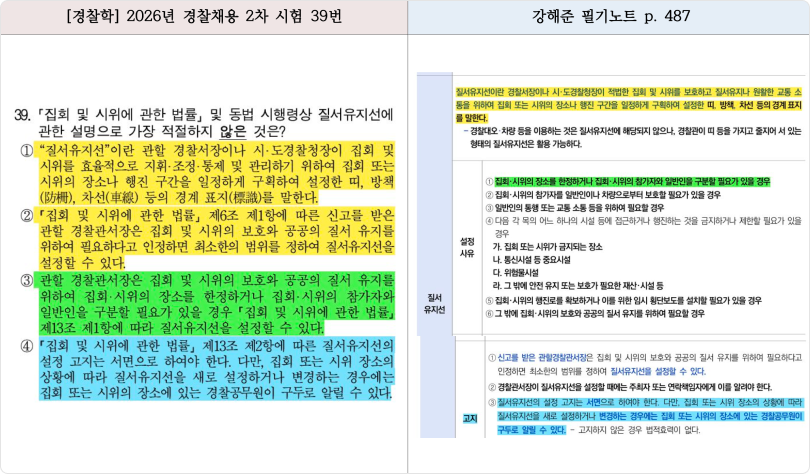This screenshot has width=810, height=474.
Task: Click notes item '집회·시위의 참가자를 일반인이나 차량으로부터'
Action: pos(607,195)
